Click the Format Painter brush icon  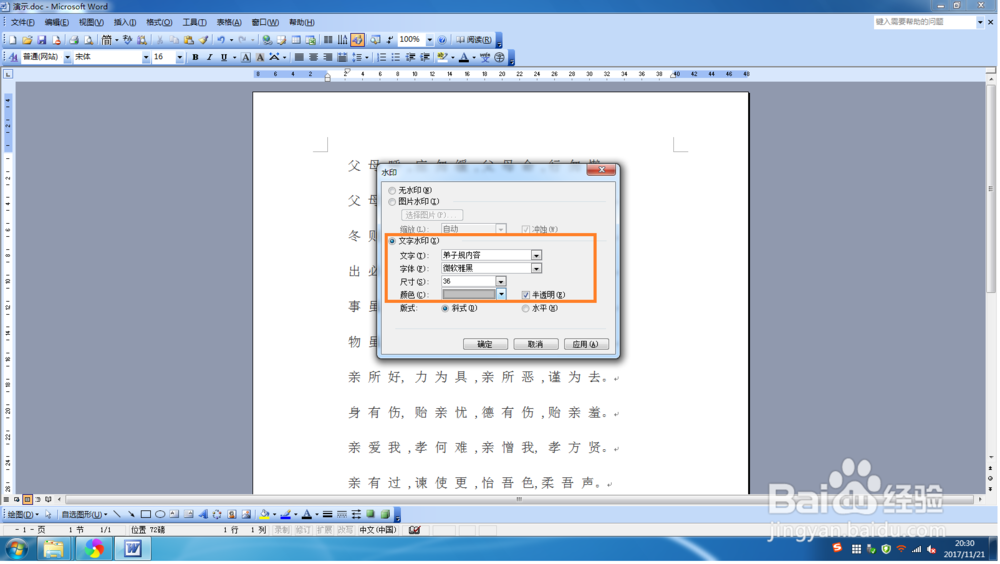[x=203, y=40]
